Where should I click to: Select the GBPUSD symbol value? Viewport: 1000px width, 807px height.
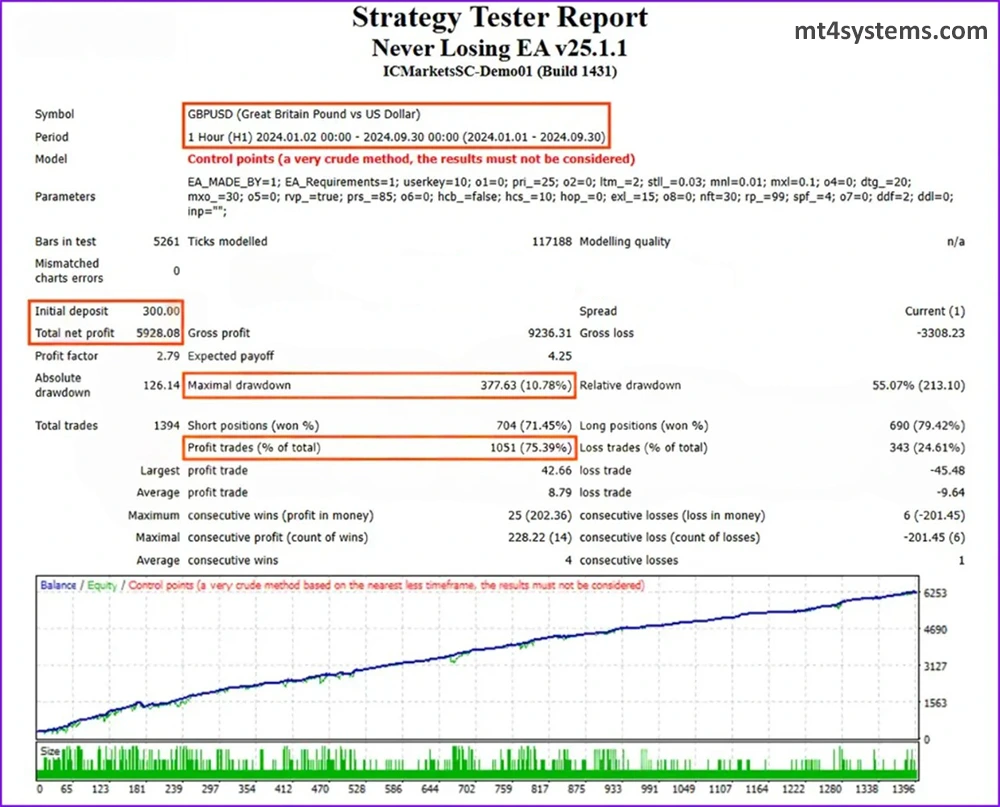pyautogui.click(x=304, y=114)
